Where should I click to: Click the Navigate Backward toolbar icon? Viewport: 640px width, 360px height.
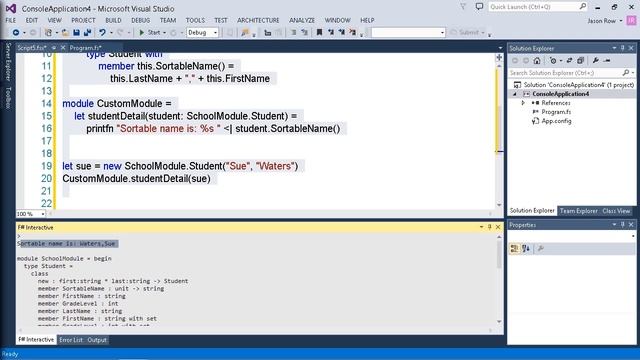tap(16, 32)
